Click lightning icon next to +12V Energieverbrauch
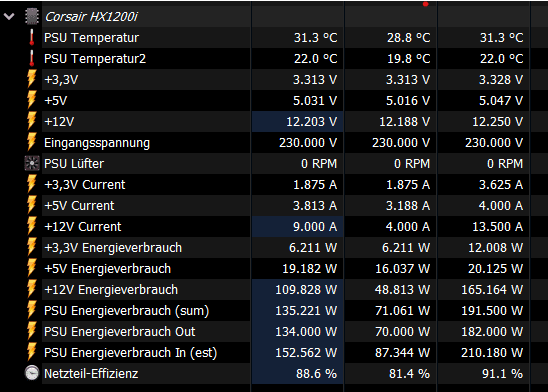This screenshot has width=548, height=392. 31,289
